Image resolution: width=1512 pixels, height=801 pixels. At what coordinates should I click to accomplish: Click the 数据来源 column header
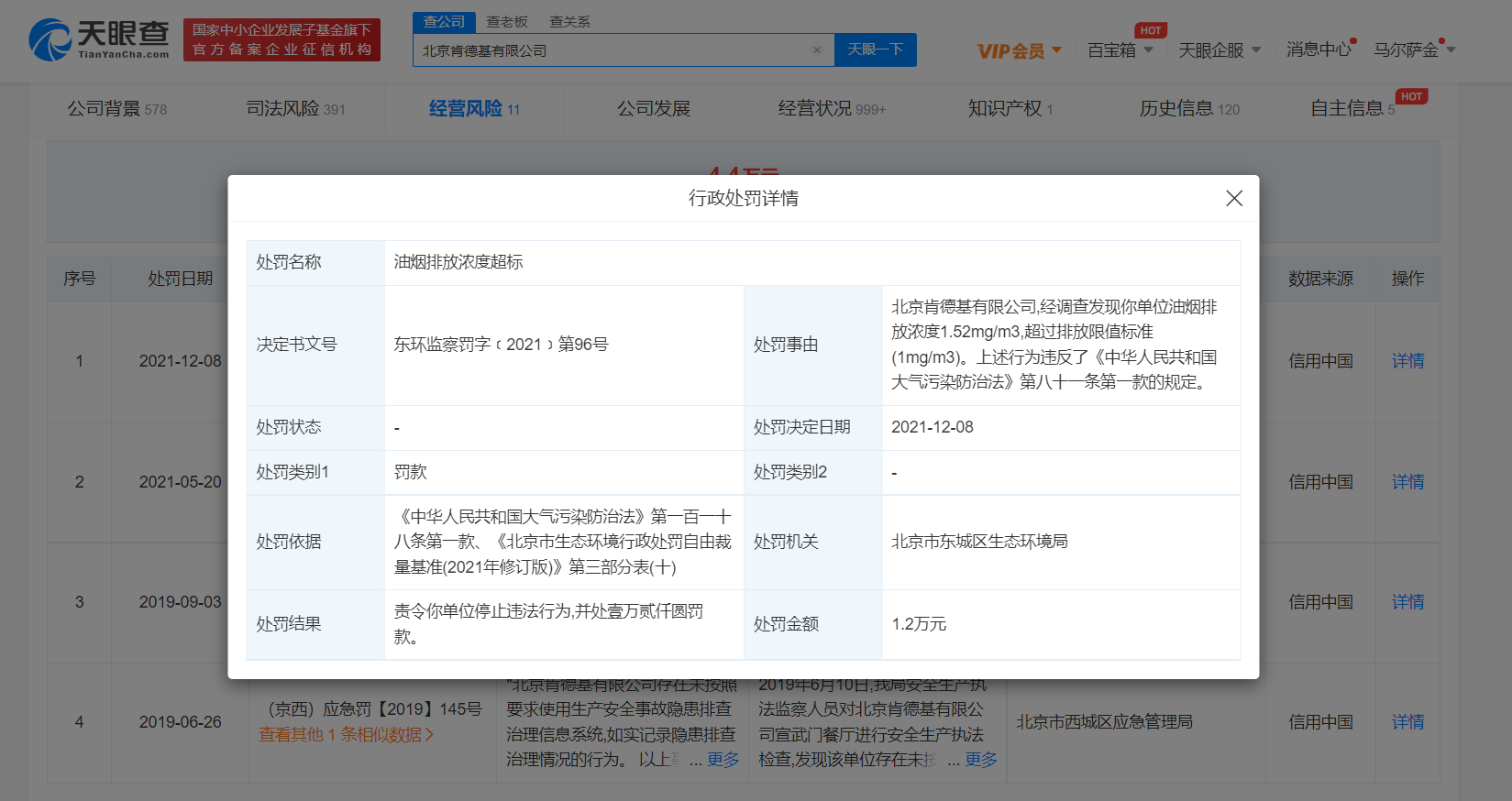pos(1320,279)
